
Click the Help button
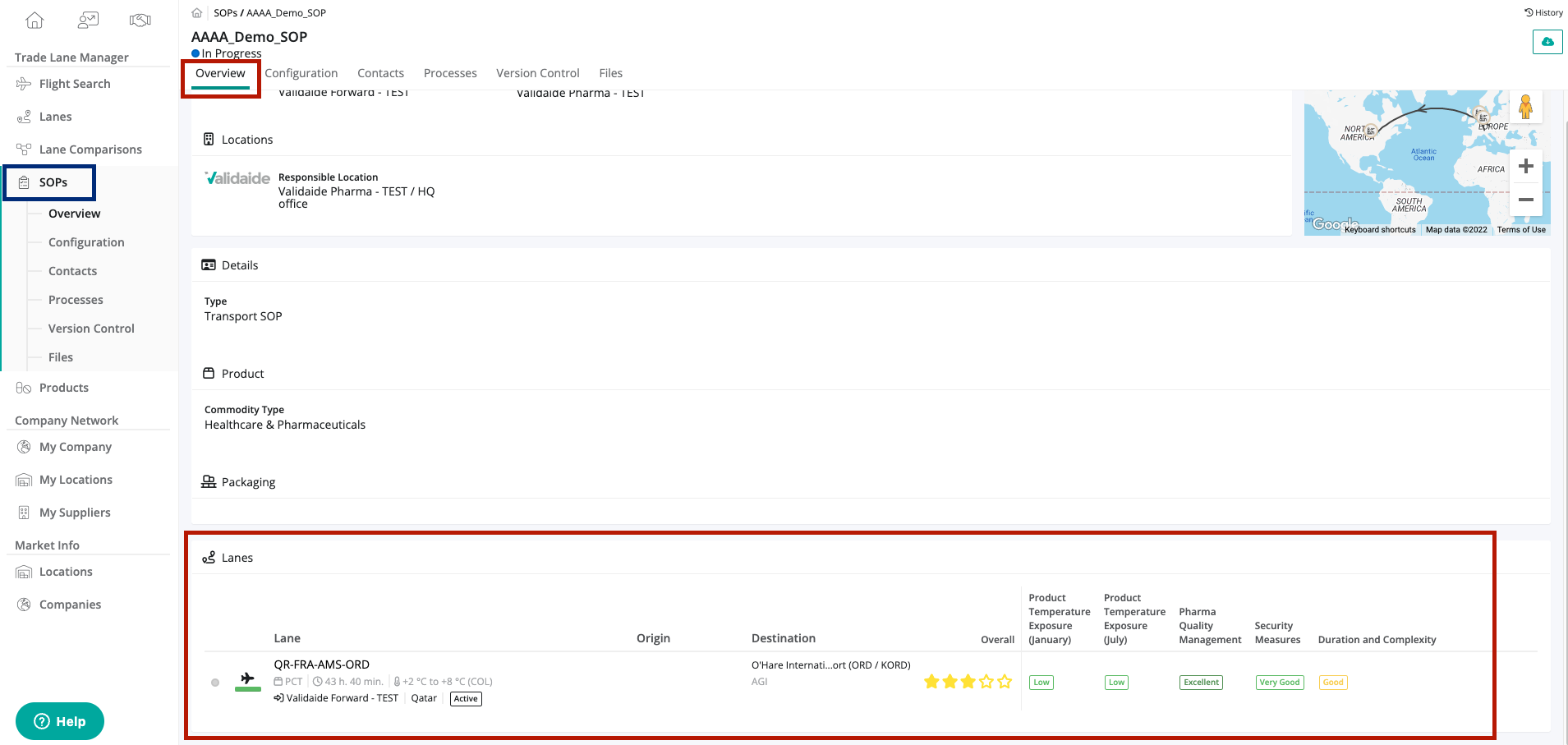[60, 721]
